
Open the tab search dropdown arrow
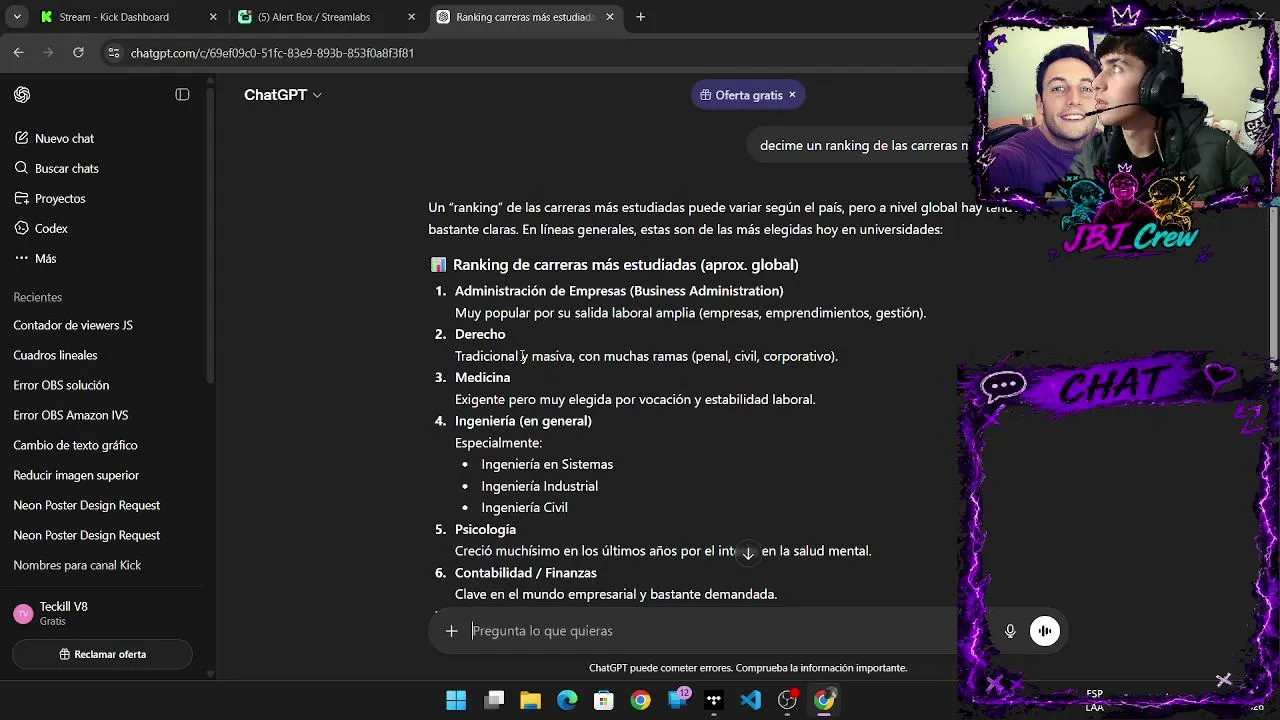(17, 17)
